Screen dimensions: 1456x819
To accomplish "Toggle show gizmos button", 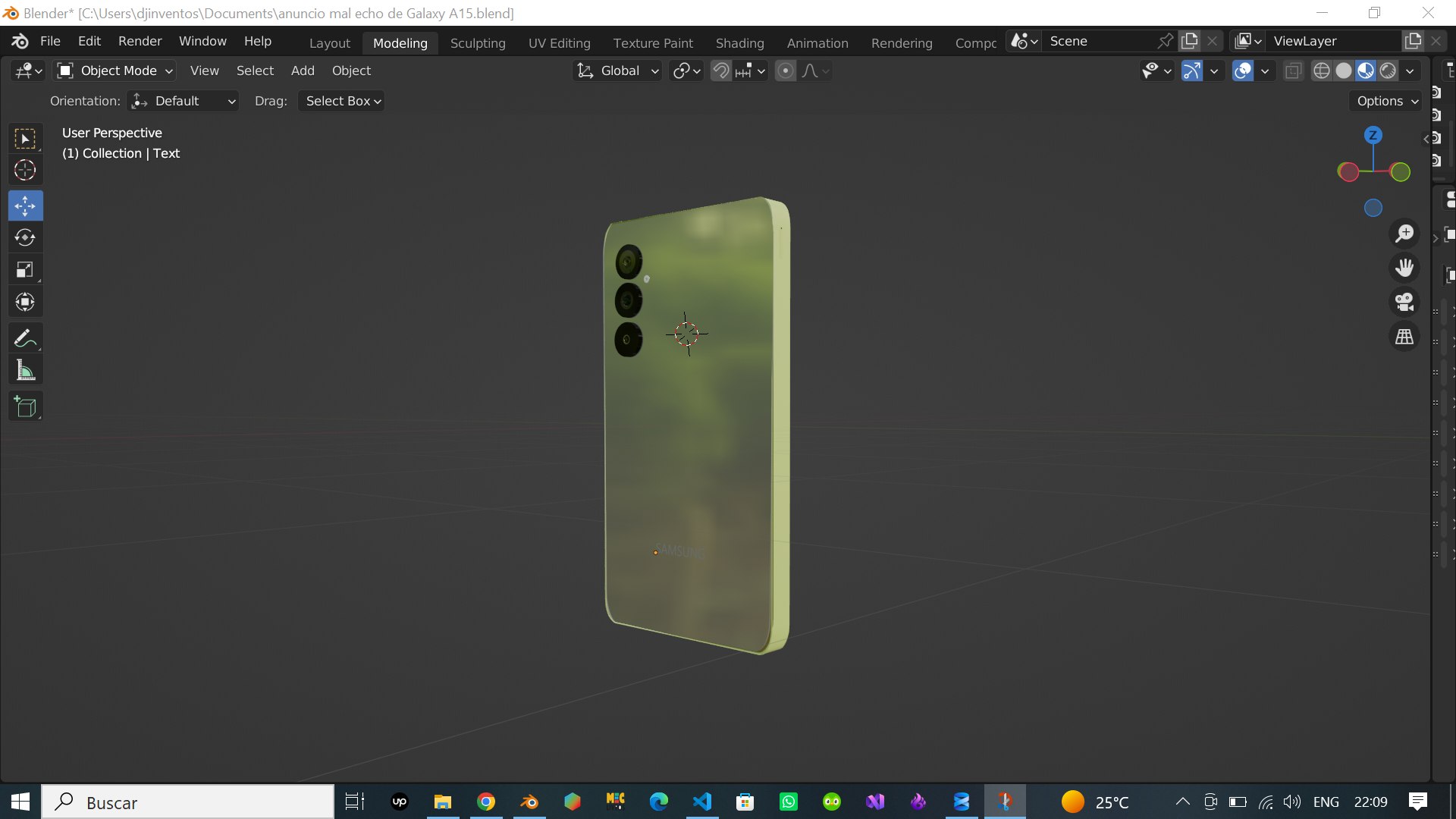I will [x=1192, y=71].
